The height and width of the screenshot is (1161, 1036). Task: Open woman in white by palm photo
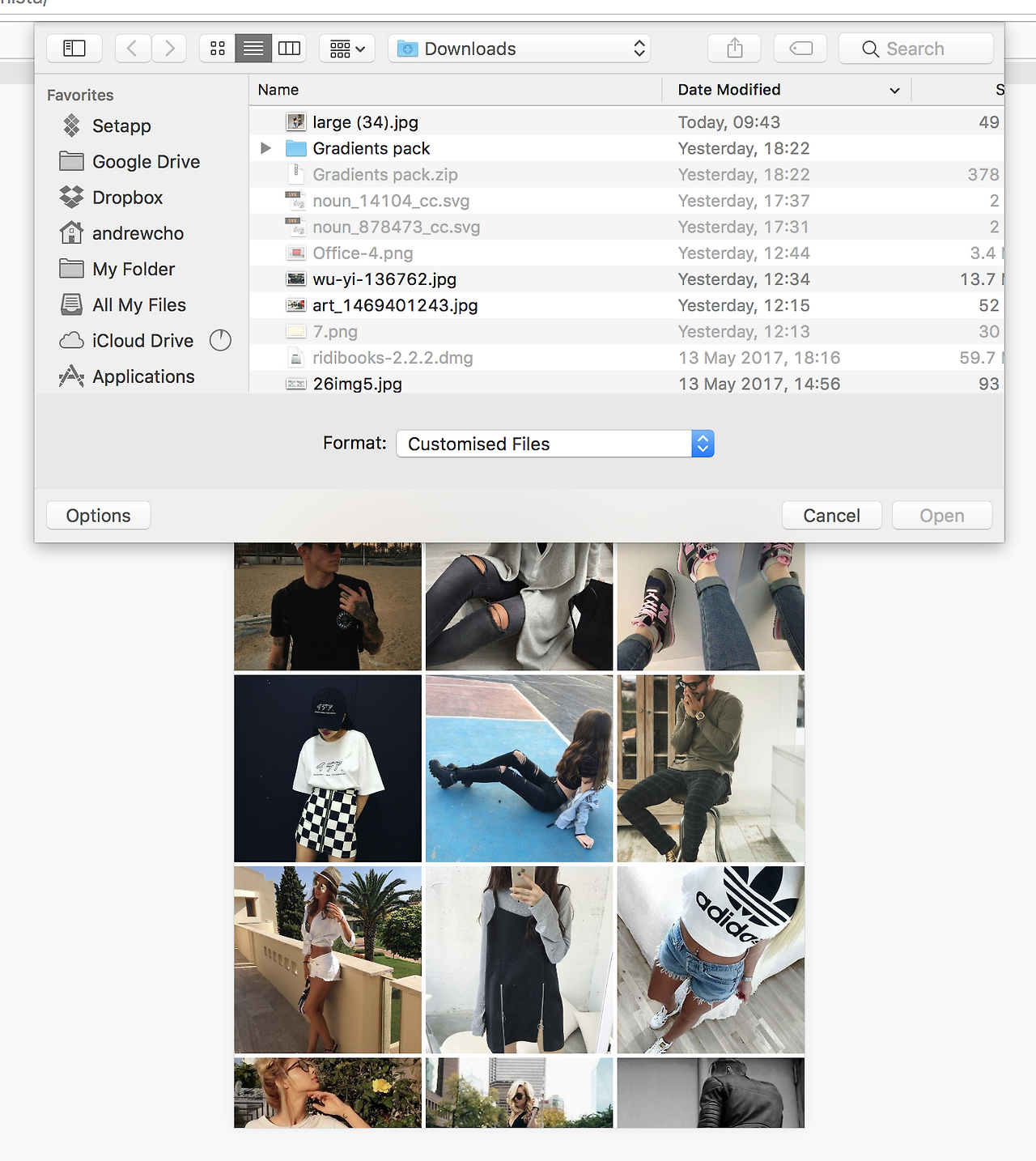tap(328, 959)
